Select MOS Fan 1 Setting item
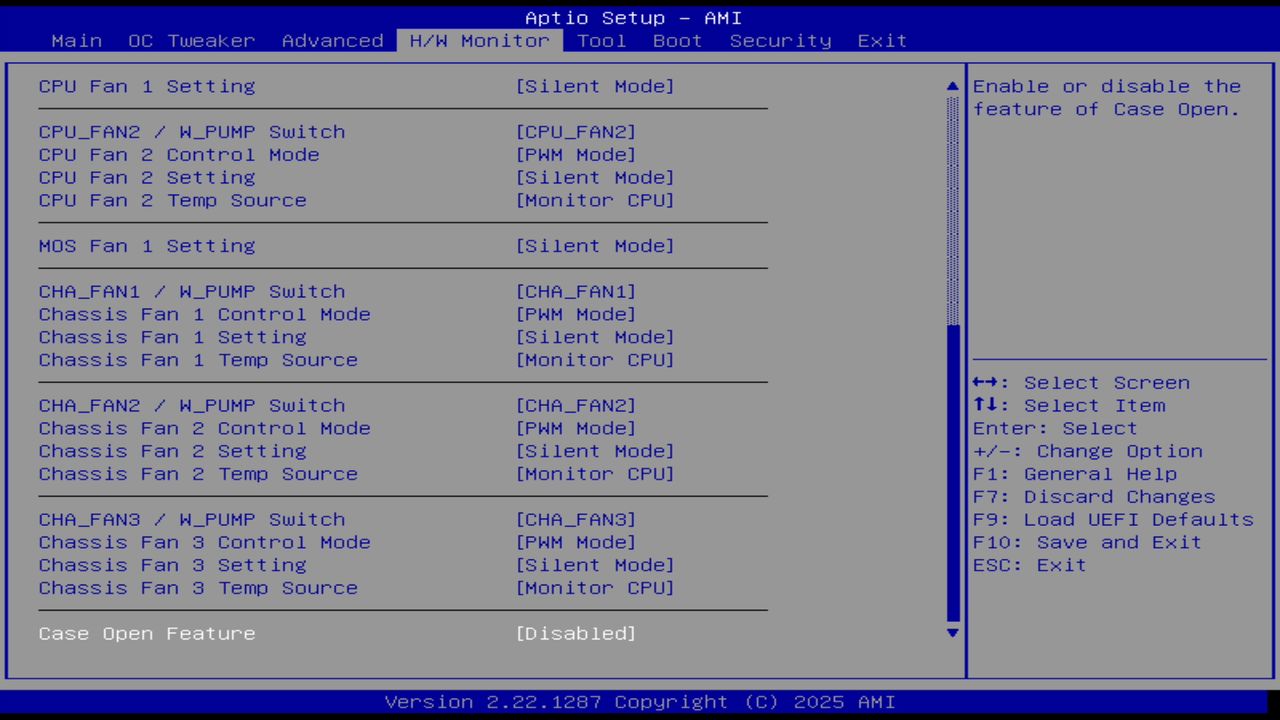This screenshot has height=720, width=1280. coord(147,246)
